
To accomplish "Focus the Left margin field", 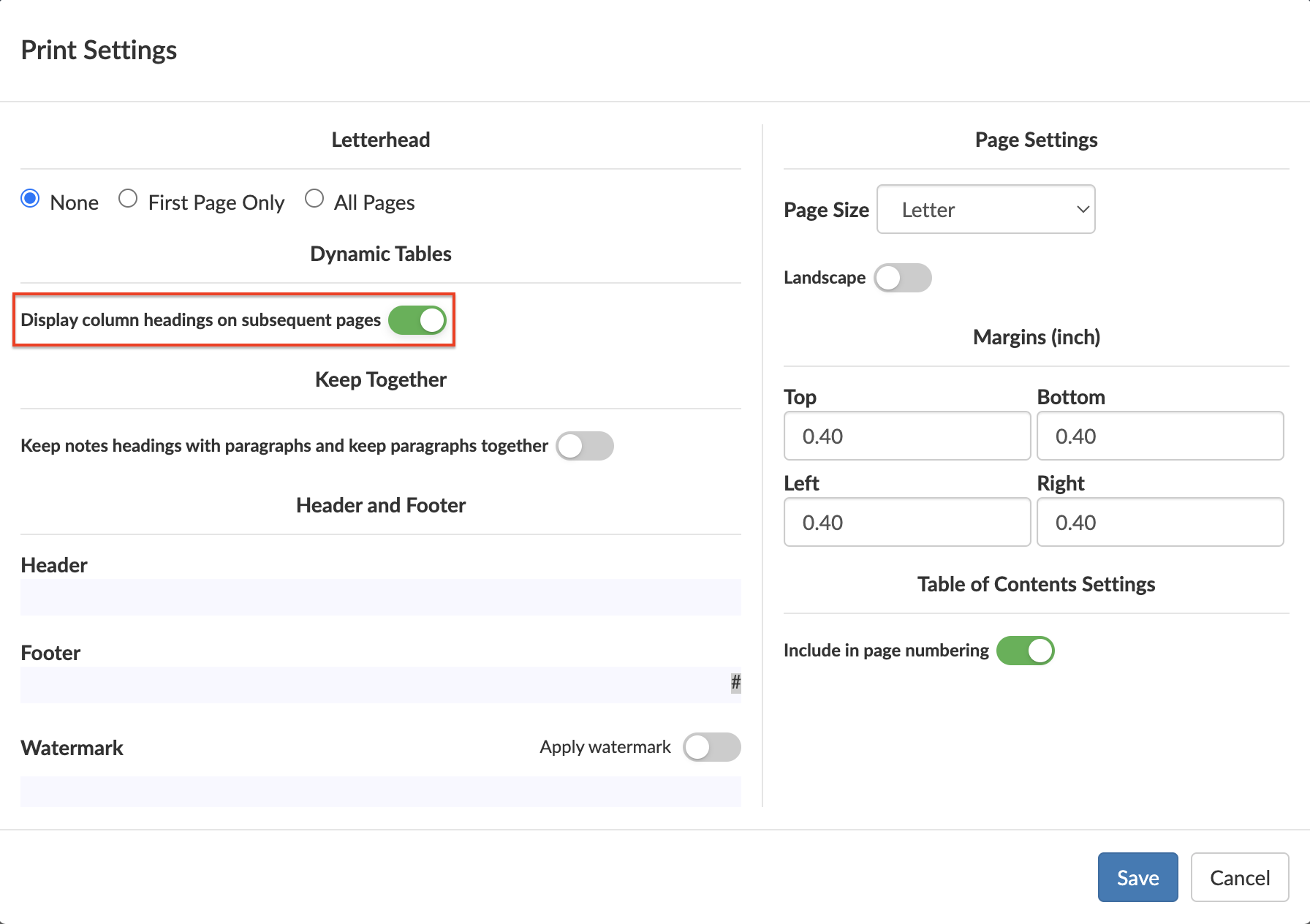I will click(x=906, y=523).
